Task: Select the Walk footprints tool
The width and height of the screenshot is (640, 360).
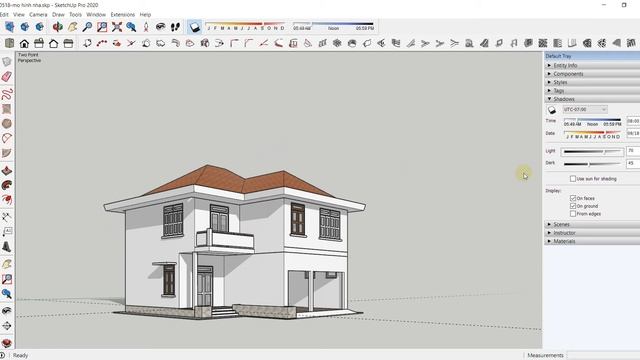Action: [x=175, y=27]
